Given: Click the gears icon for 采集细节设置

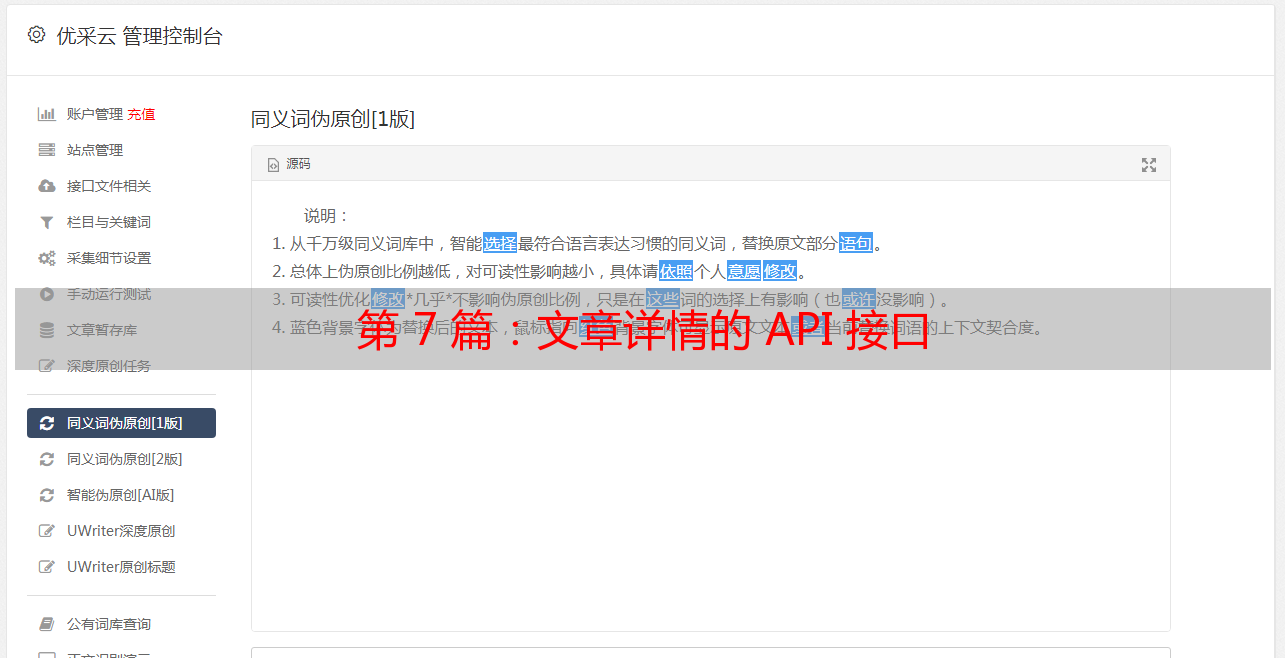Looking at the screenshot, I should (x=46, y=258).
